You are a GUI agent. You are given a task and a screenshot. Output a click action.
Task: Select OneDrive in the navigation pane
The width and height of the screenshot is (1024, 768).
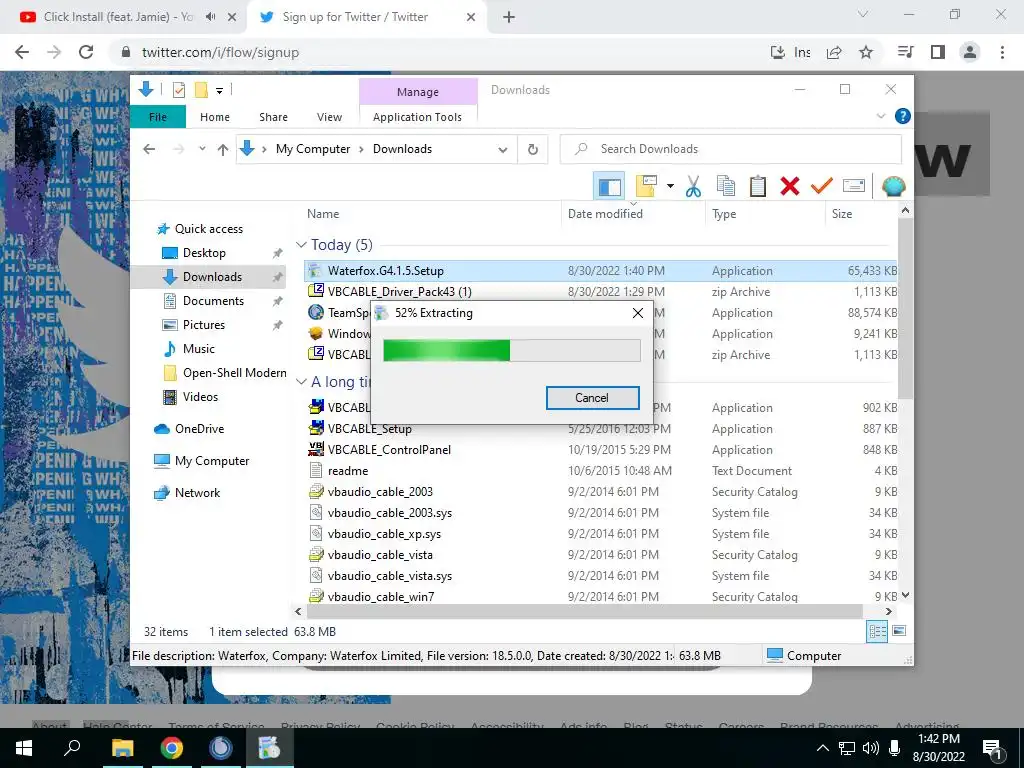click(199, 429)
